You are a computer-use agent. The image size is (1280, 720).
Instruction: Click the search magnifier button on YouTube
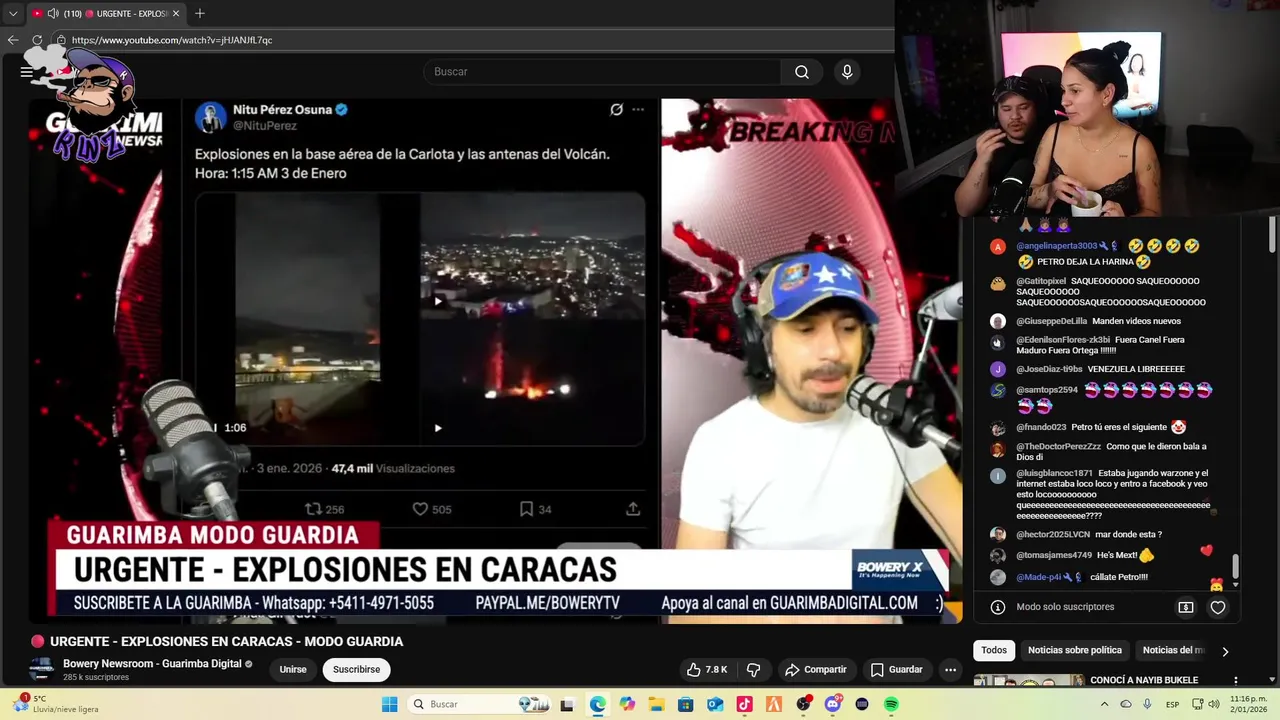pyautogui.click(x=802, y=72)
